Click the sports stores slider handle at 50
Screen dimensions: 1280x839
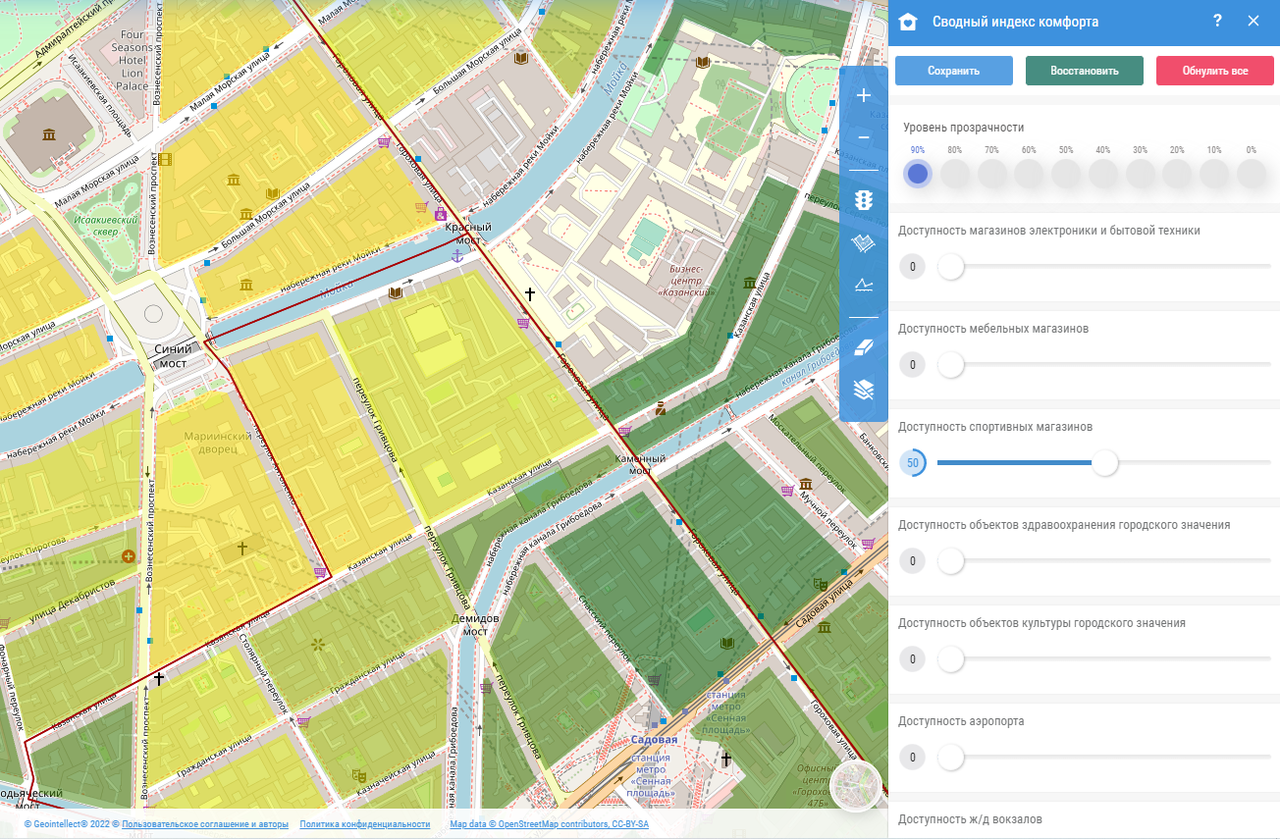(x=1104, y=463)
